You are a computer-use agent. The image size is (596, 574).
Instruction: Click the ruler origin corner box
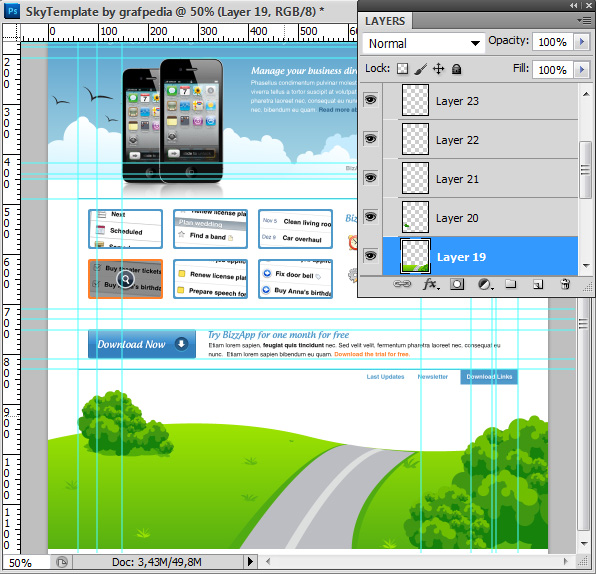tap(11, 32)
